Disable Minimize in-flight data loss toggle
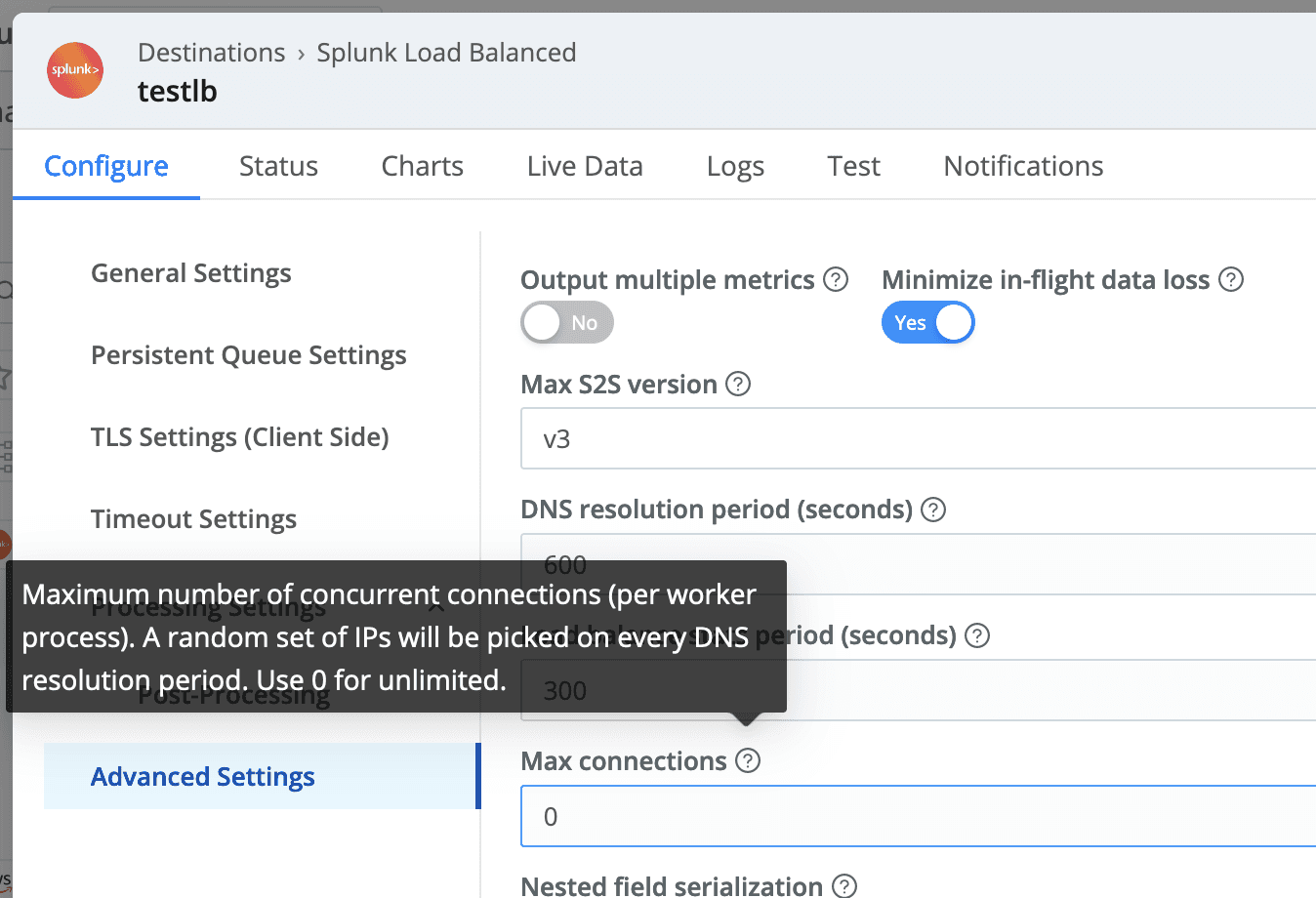This screenshot has height=898, width=1316. pos(927,323)
